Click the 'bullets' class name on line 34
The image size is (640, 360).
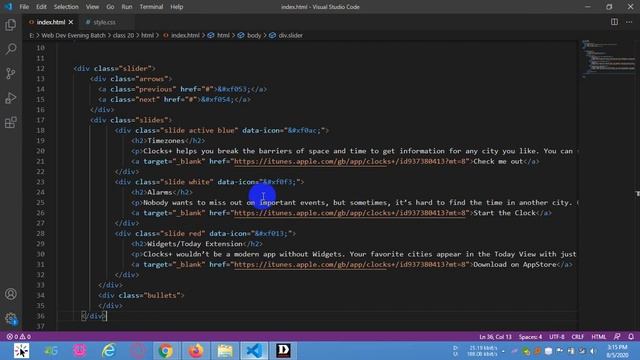click(162, 296)
